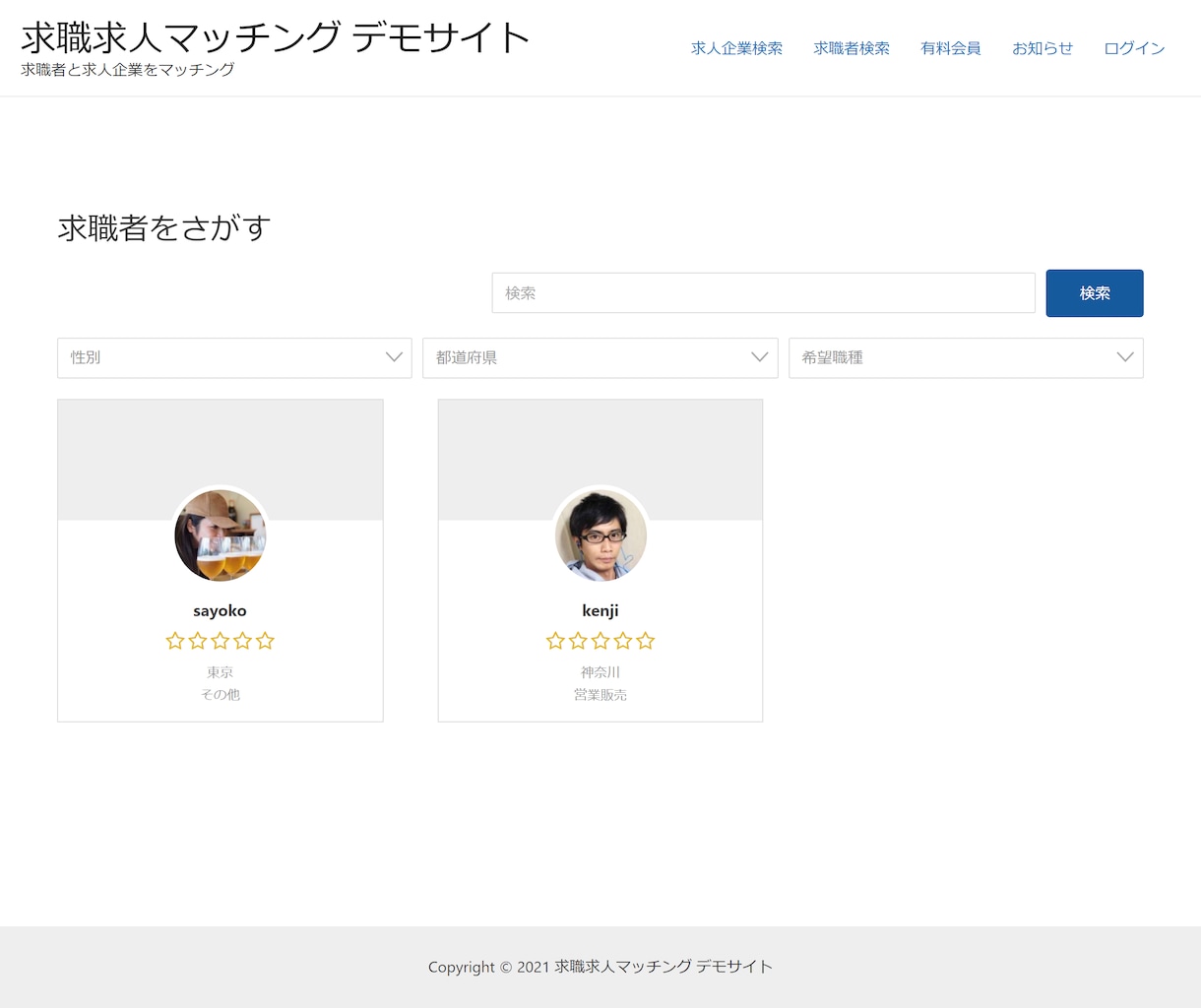Expand the 都道府県 dropdown
1201x1008 pixels.
(x=600, y=357)
